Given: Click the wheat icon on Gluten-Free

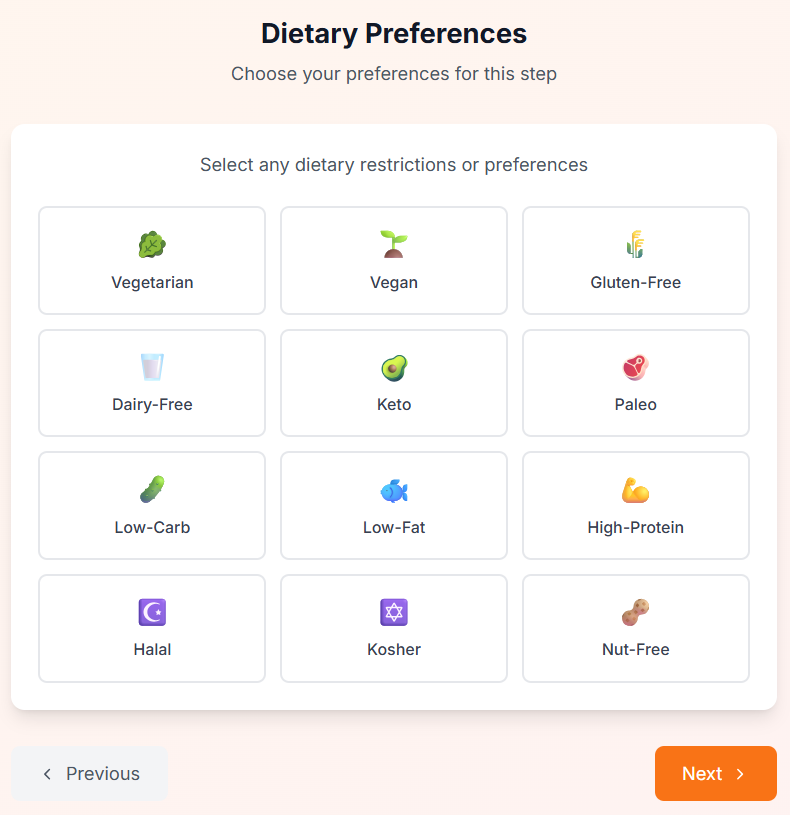Looking at the screenshot, I should pyautogui.click(x=635, y=243).
